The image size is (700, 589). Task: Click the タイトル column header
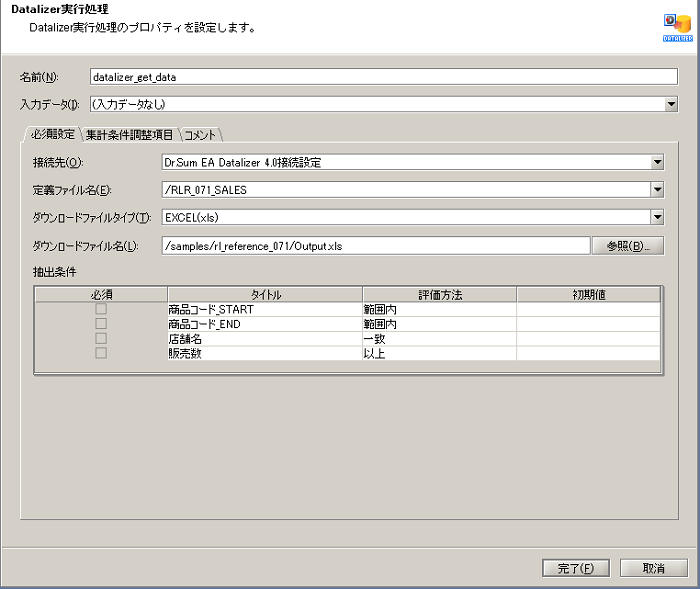point(265,295)
